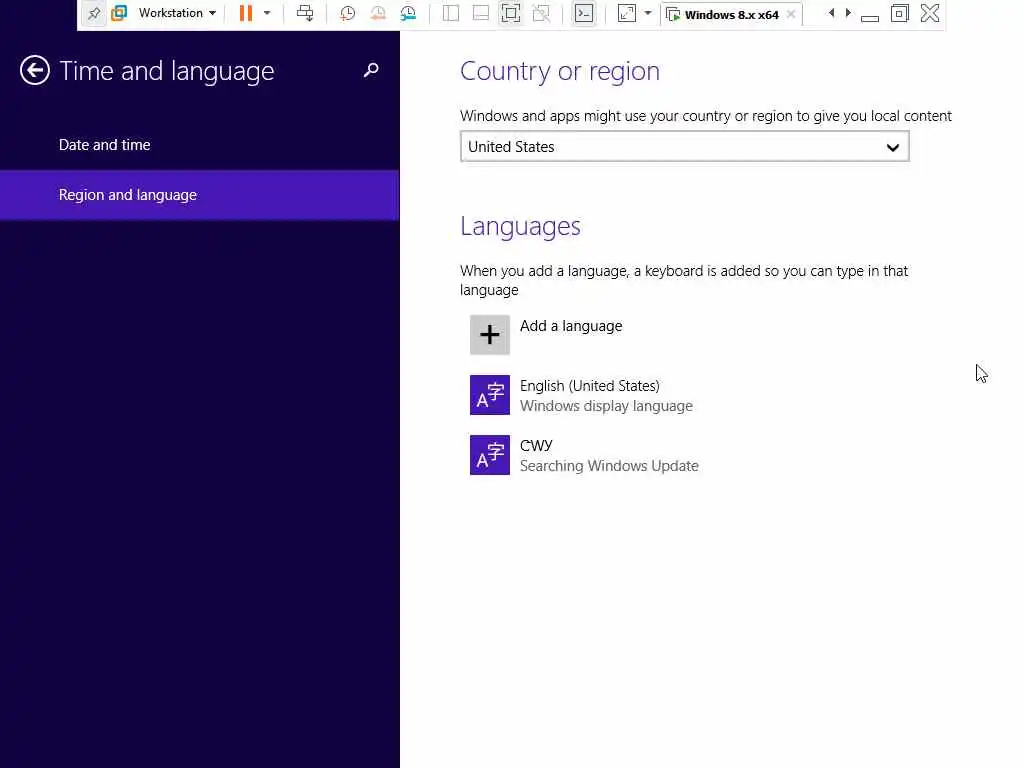
Task: Go to next tab with right arrow
Action: [x=848, y=13]
